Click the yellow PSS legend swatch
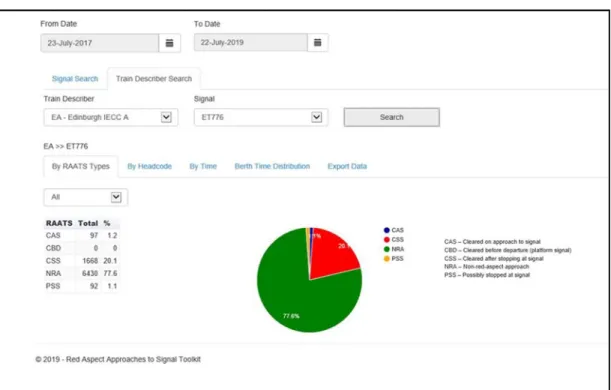Screen dimensions: 611x390 pyautogui.click(x=387, y=259)
